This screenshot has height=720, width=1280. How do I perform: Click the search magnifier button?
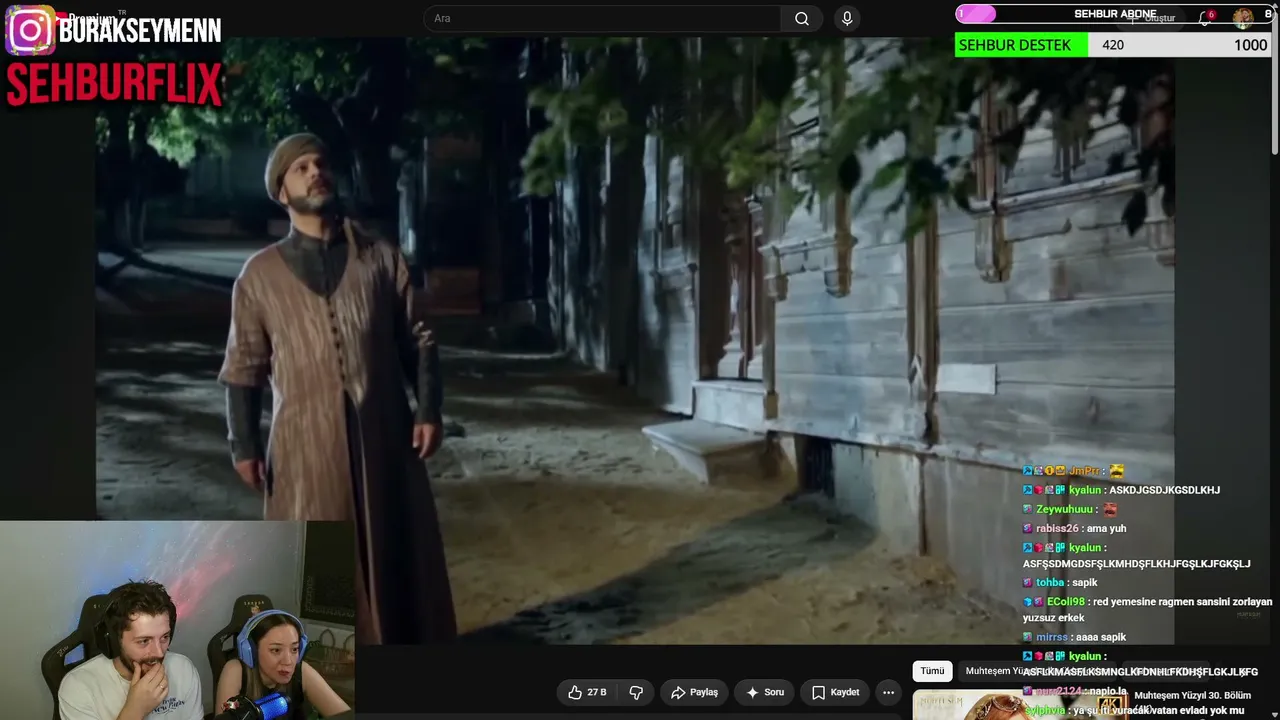coord(802,19)
